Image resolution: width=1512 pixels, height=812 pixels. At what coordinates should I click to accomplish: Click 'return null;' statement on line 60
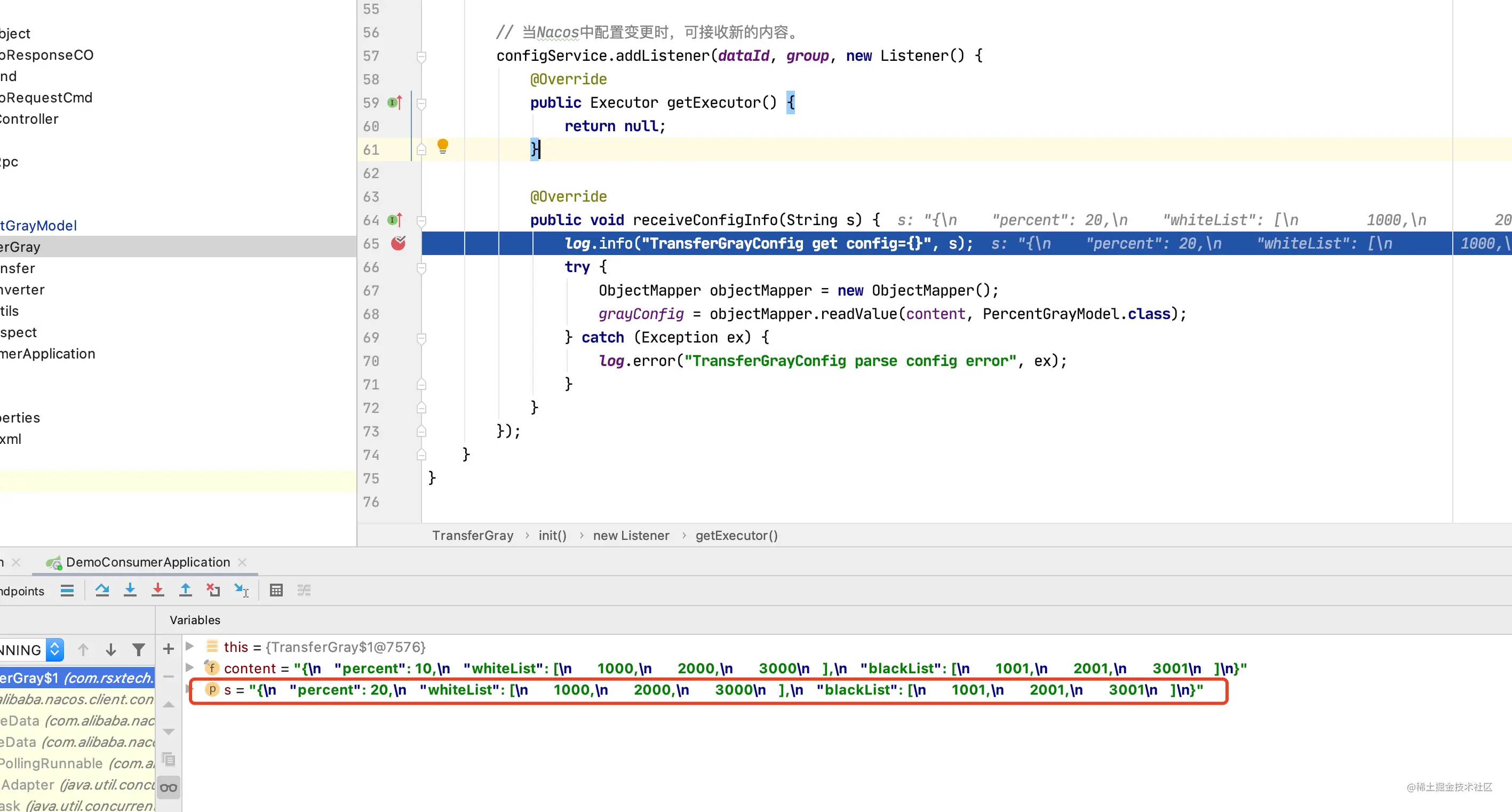point(615,126)
